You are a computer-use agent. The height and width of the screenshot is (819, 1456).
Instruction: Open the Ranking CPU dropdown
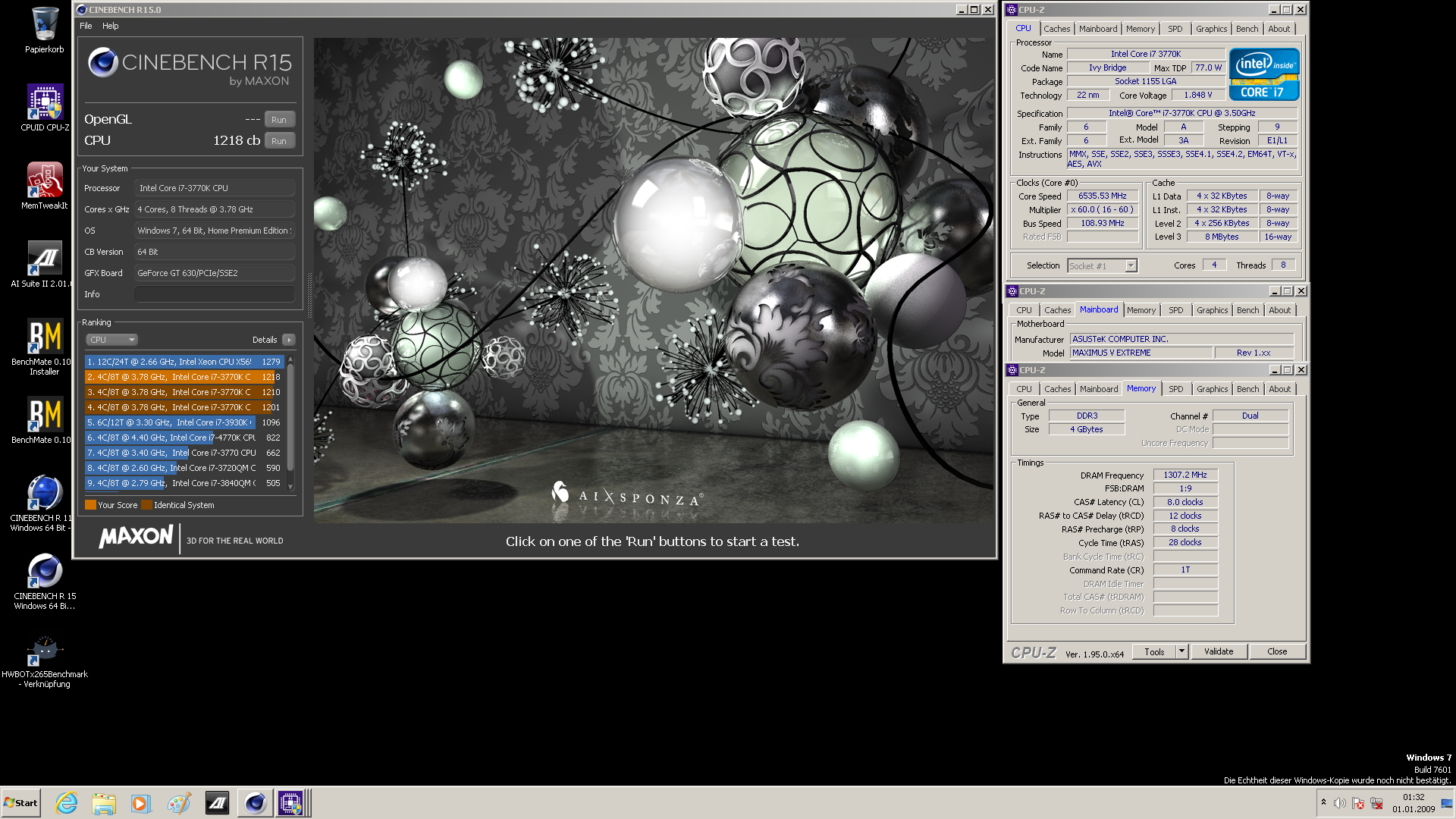pos(111,340)
